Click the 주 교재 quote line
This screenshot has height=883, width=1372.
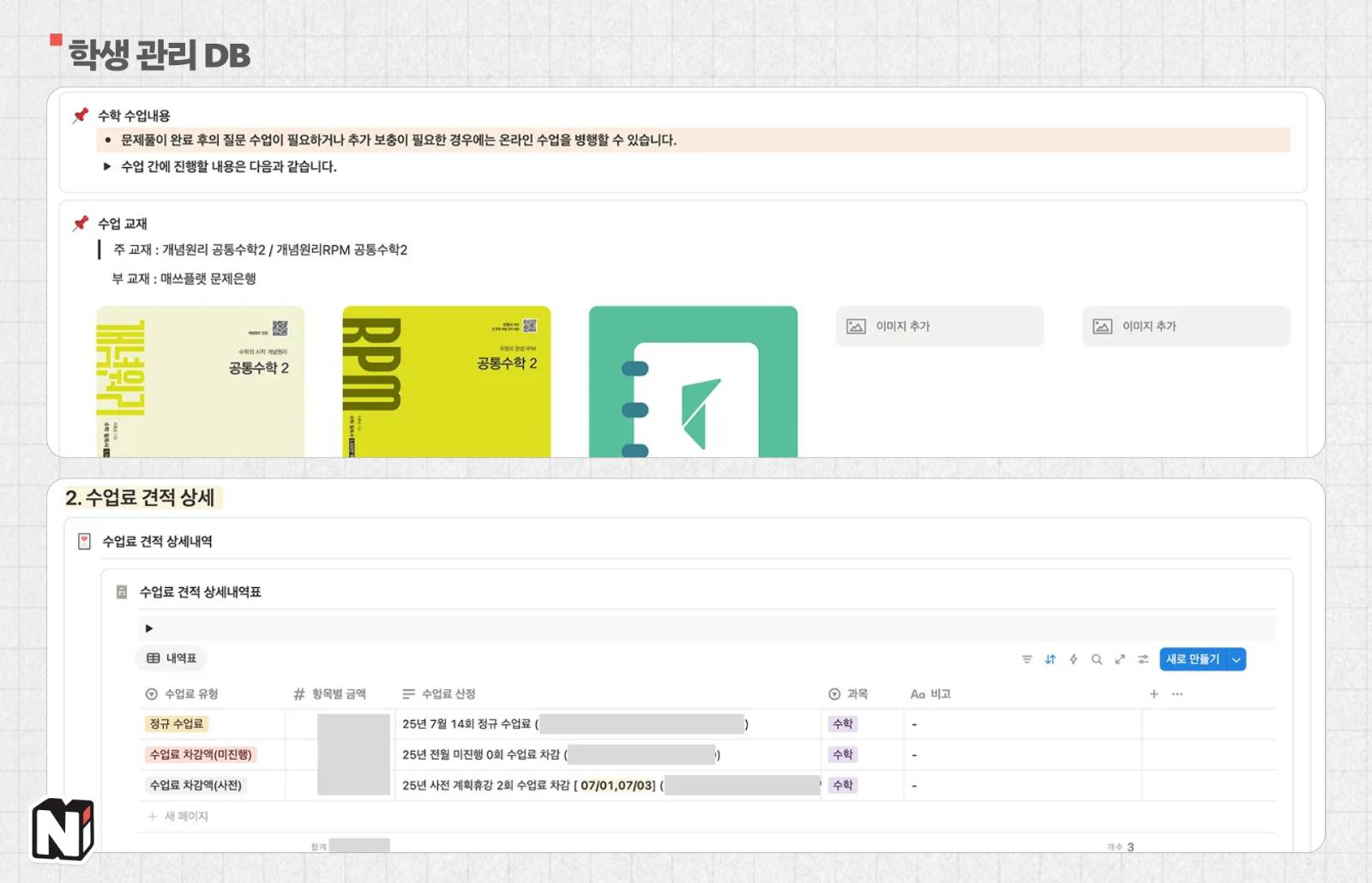(x=260, y=249)
